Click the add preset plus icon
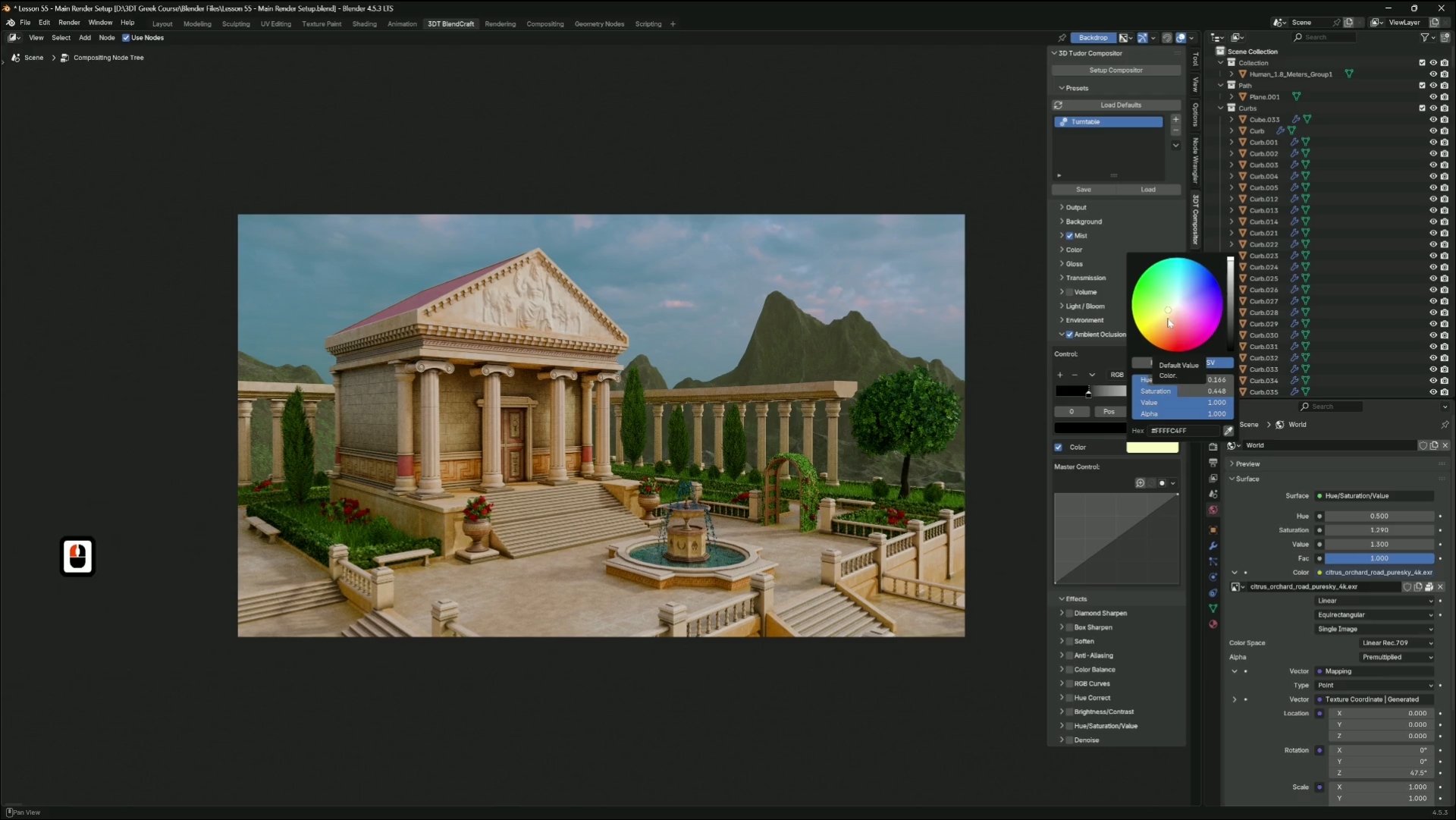The image size is (1456, 820). click(x=1175, y=120)
